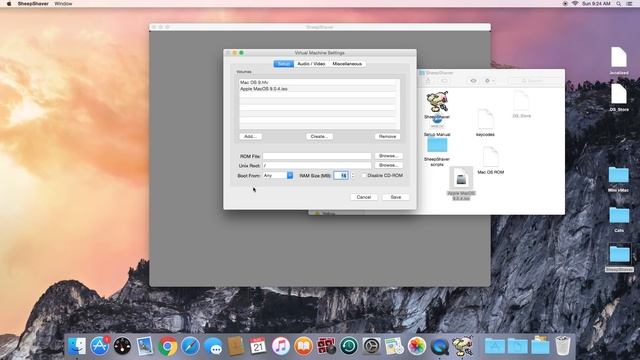This screenshot has height=360, width=640.
Task: Click the Create... volume button
Action: point(319,136)
